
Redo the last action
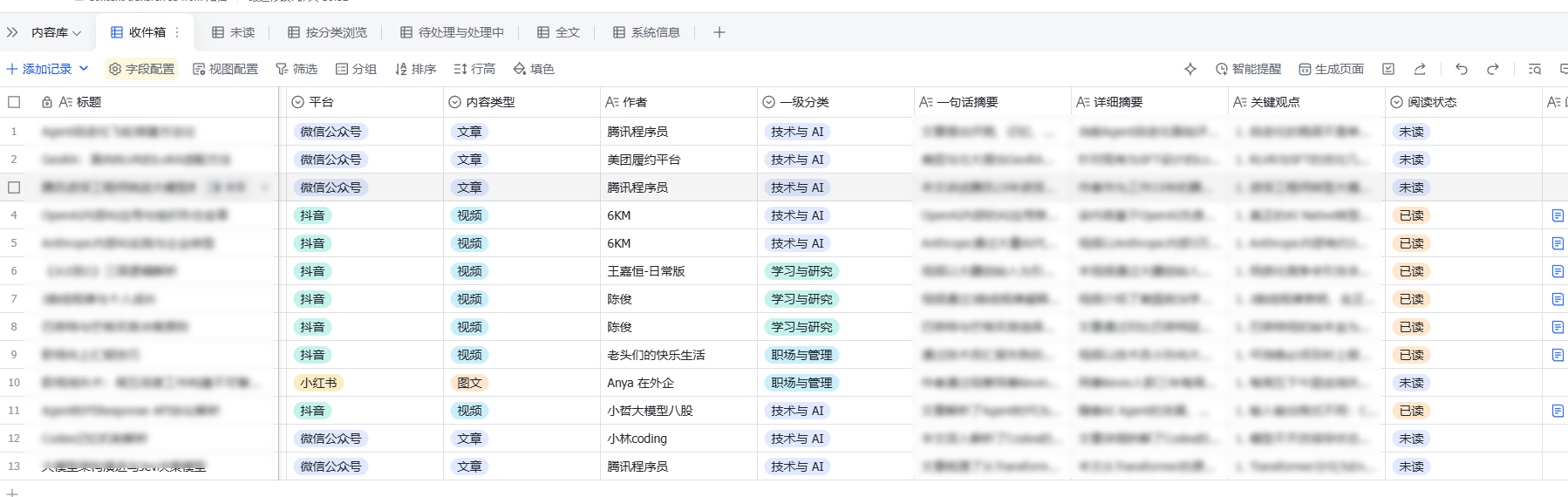1493,69
